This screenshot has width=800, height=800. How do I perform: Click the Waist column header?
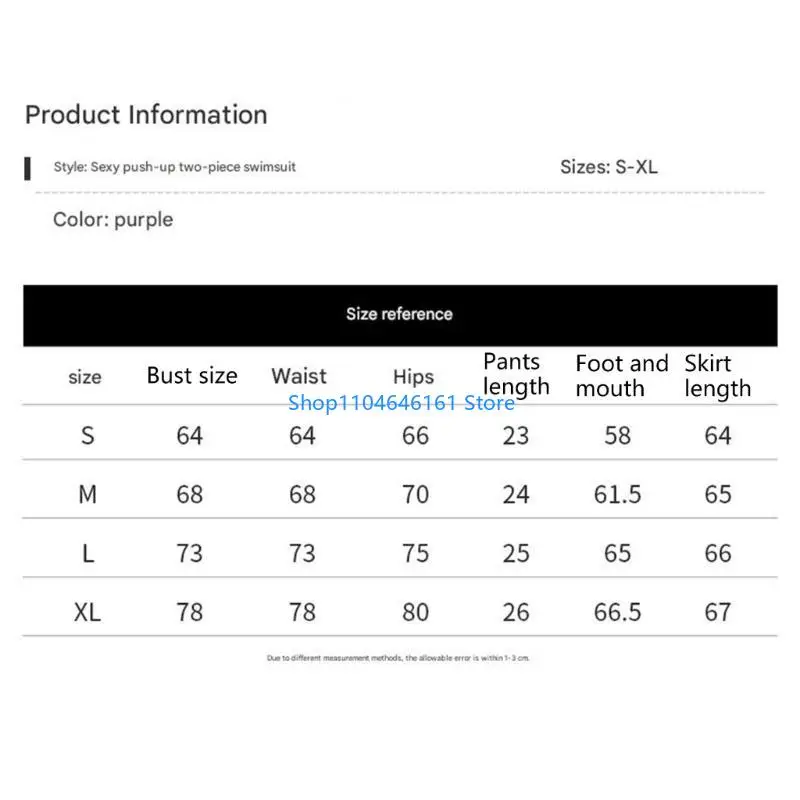click(299, 376)
